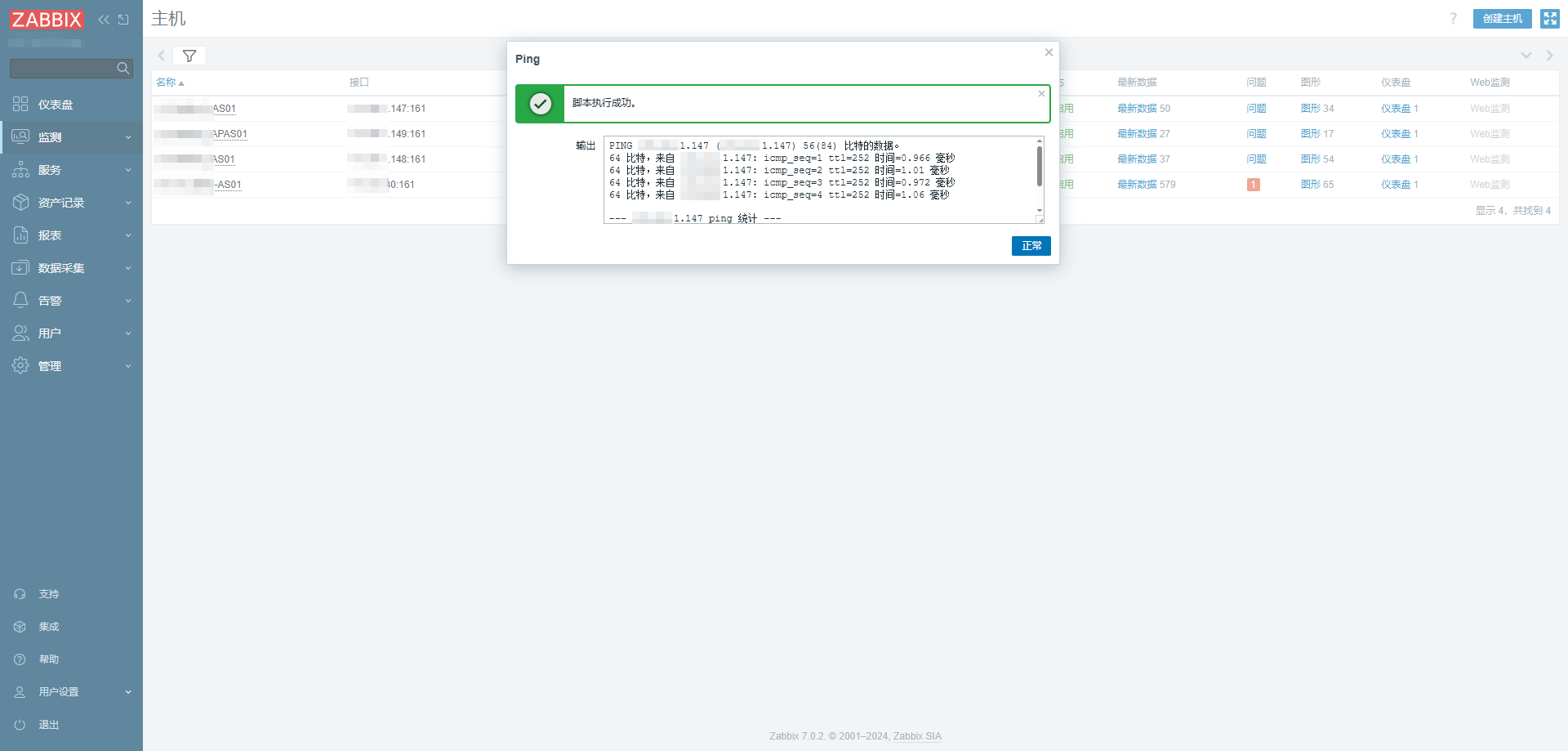This screenshot has height=751, width=1568.
Task: Open the 仪表盘 dashboard sidebar item
Action: 56,105
